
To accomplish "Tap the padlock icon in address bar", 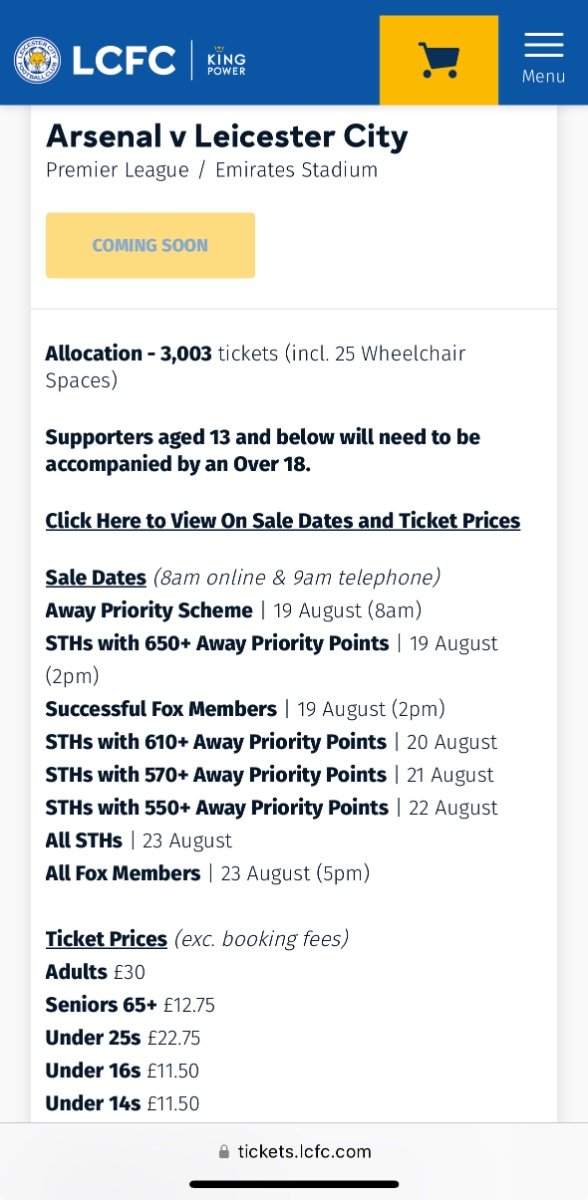I will coord(224,1152).
